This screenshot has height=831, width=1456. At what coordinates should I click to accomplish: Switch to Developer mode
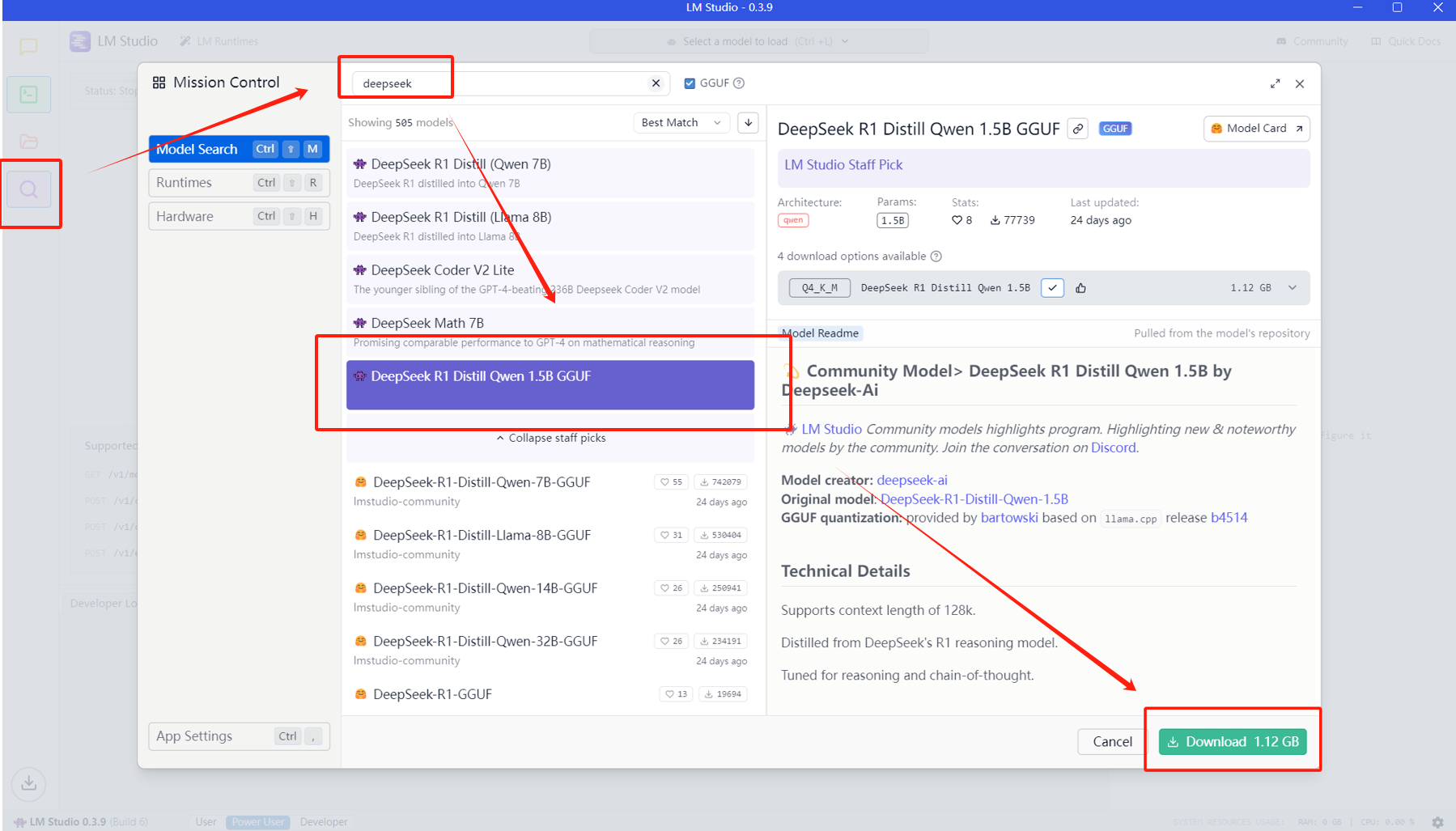click(324, 822)
